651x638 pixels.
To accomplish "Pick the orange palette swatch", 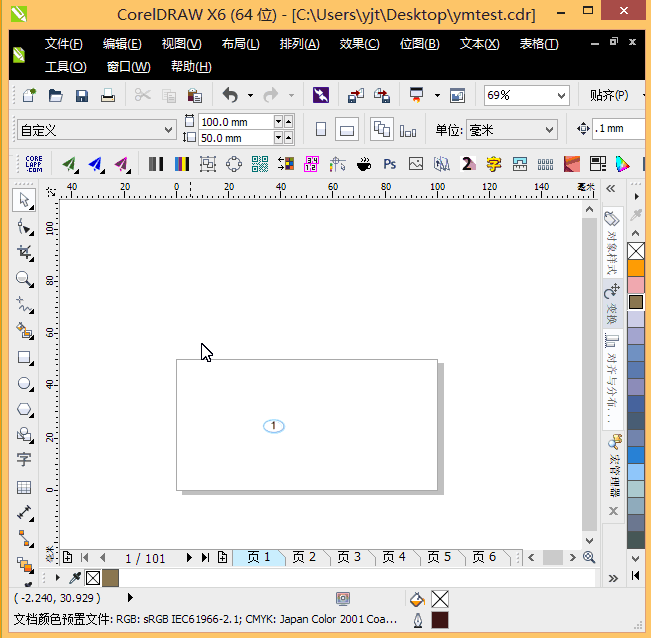I will [636, 268].
